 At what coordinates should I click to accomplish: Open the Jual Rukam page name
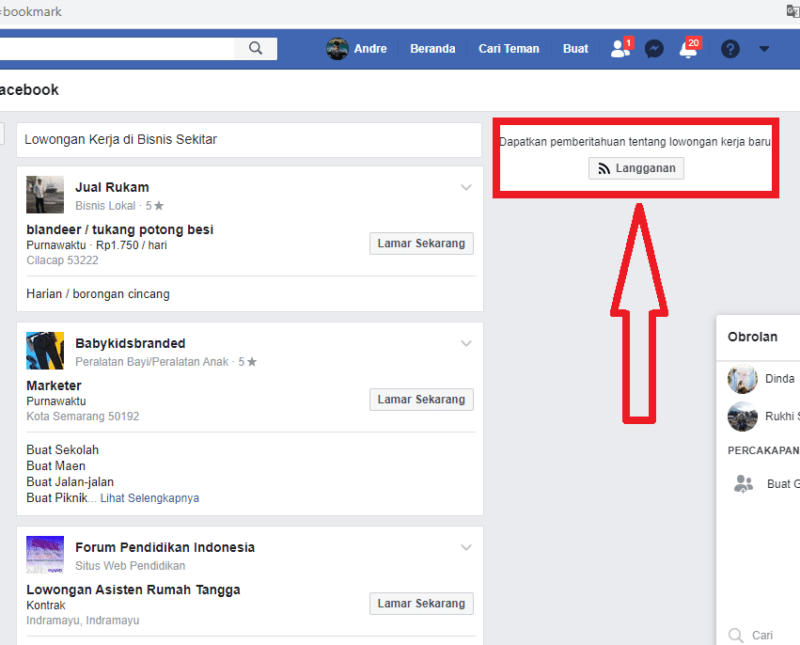click(x=112, y=187)
